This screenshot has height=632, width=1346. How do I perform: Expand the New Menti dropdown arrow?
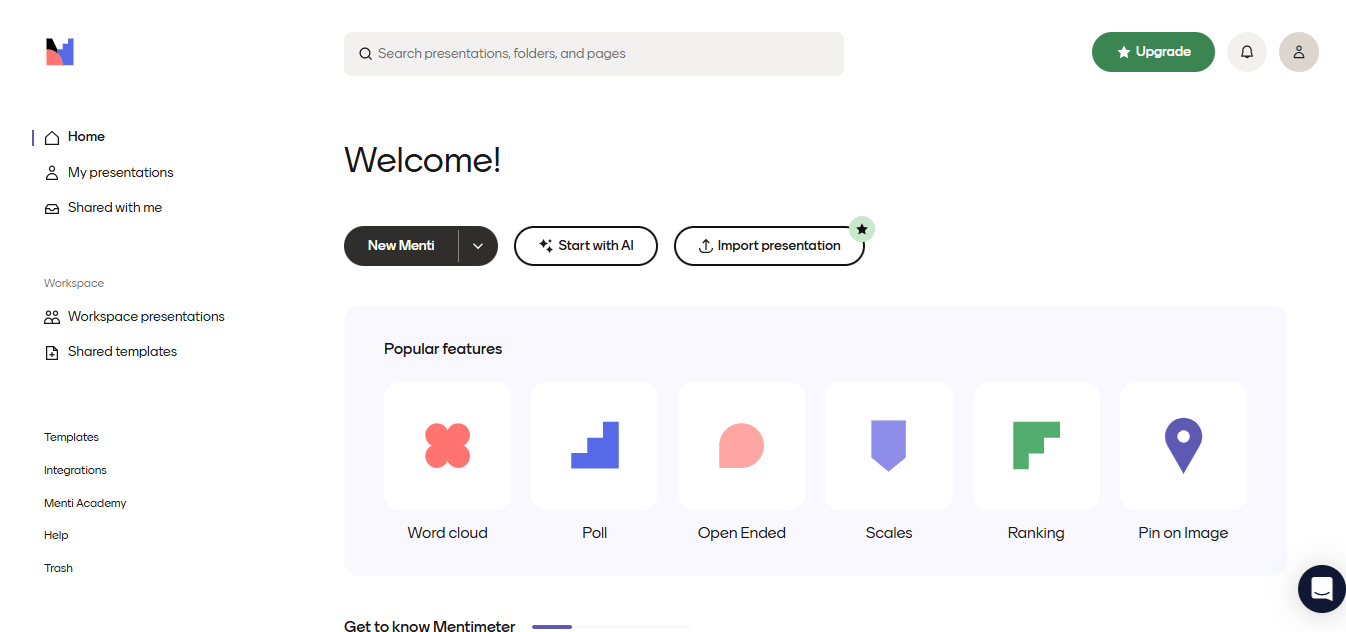(x=478, y=246)
